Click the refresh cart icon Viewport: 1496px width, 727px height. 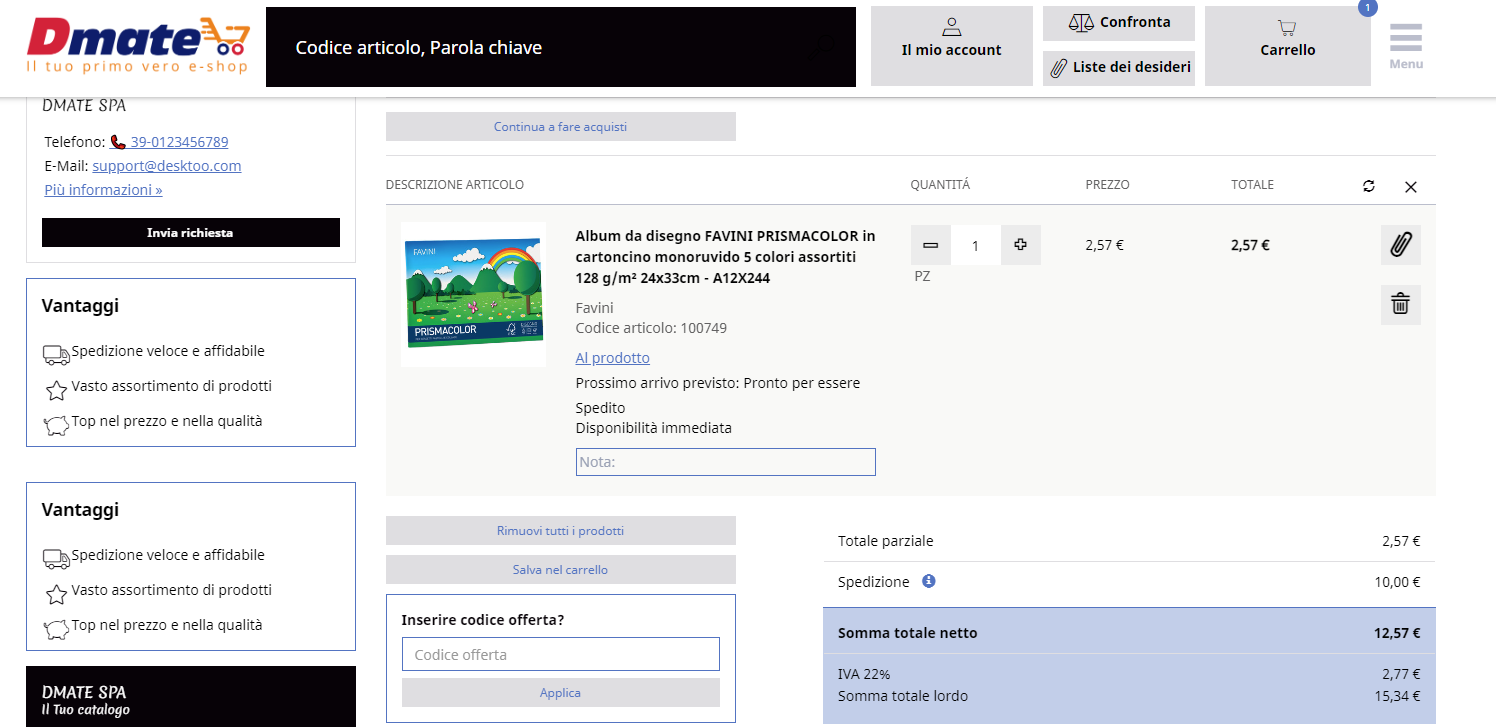(x=1369, y=186)
